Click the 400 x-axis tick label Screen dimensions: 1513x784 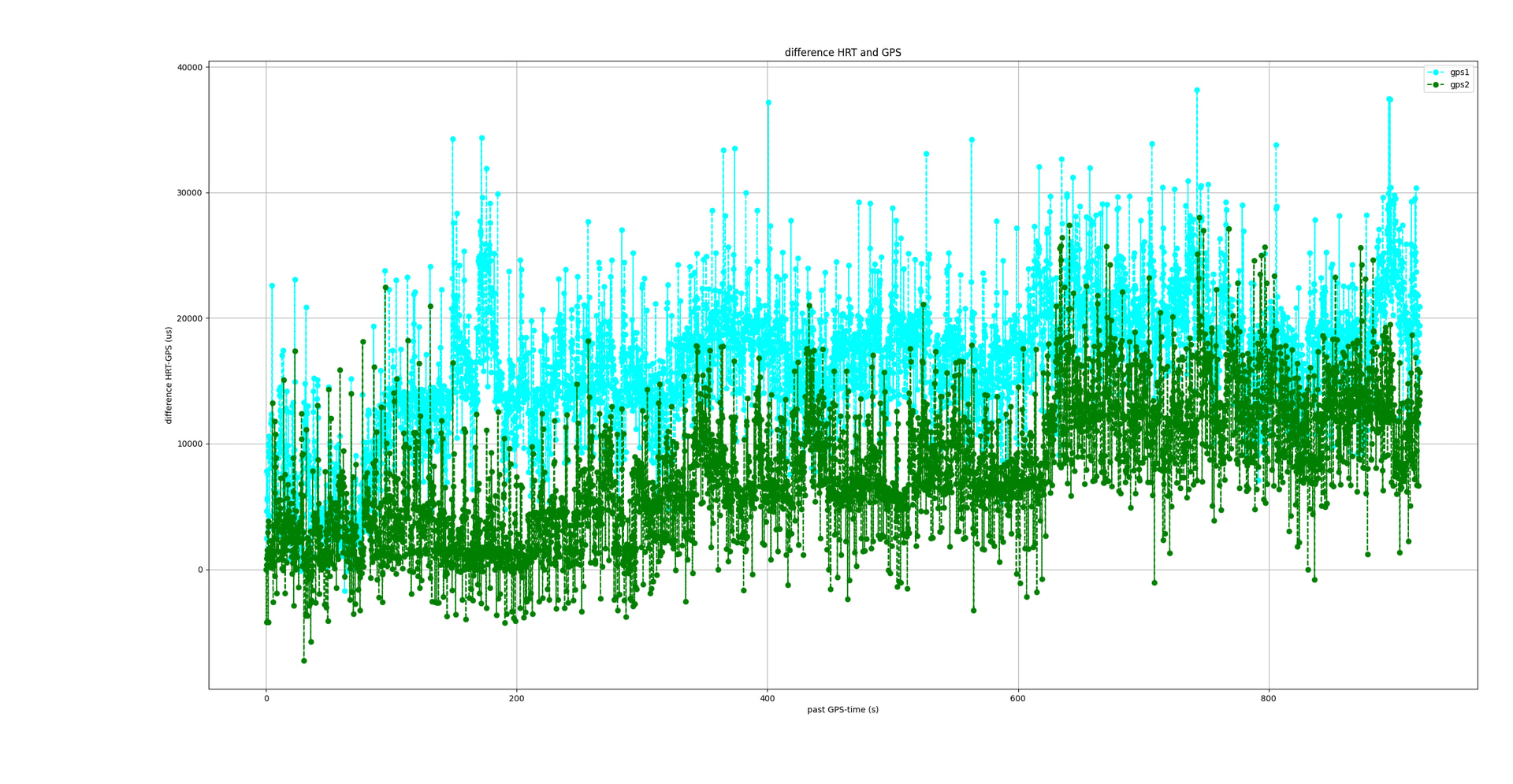(767, 699)
